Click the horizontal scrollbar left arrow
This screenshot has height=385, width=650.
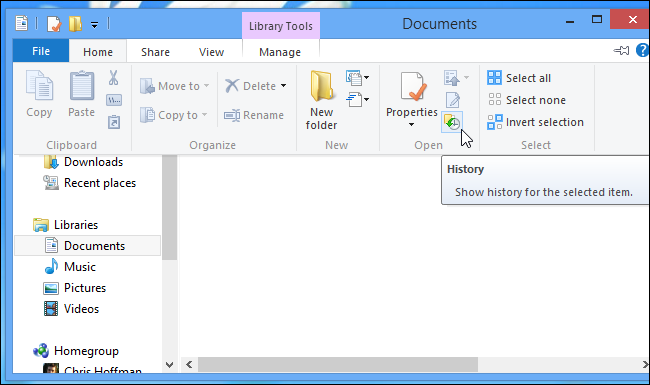click(x=189, y=365)
